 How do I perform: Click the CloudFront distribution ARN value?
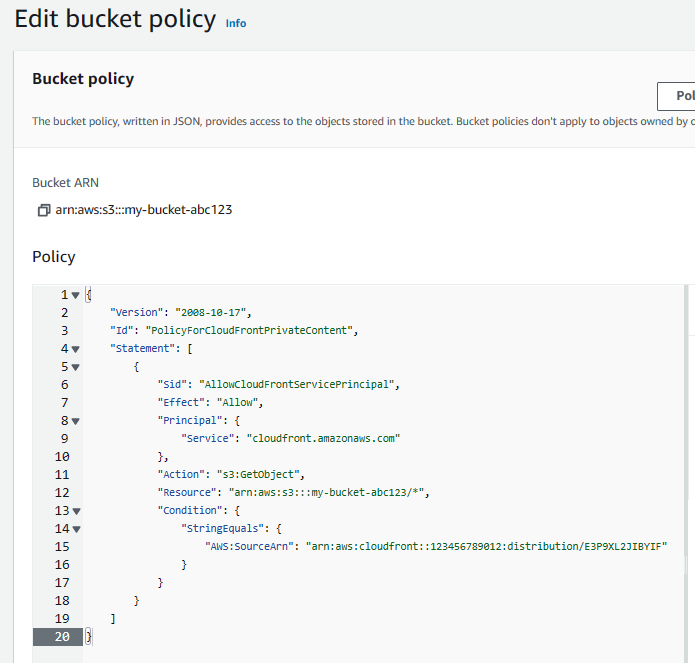[486, 546]
